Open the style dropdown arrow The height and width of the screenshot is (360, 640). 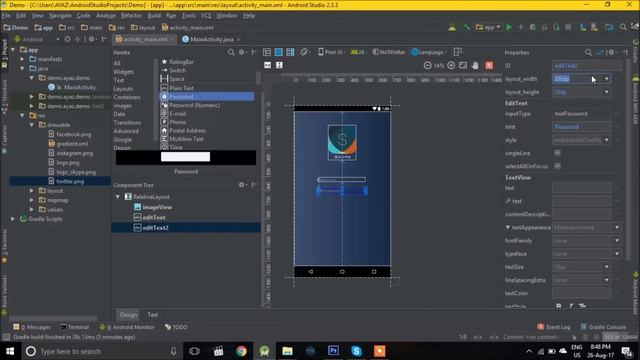(607, 140)
